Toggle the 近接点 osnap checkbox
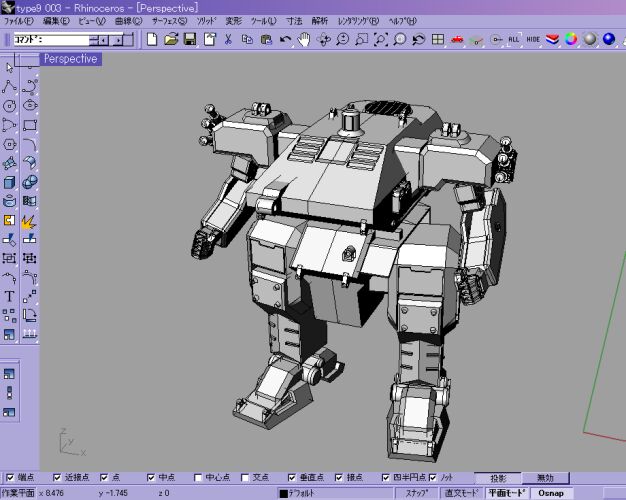626x500 pixels. 57,477
